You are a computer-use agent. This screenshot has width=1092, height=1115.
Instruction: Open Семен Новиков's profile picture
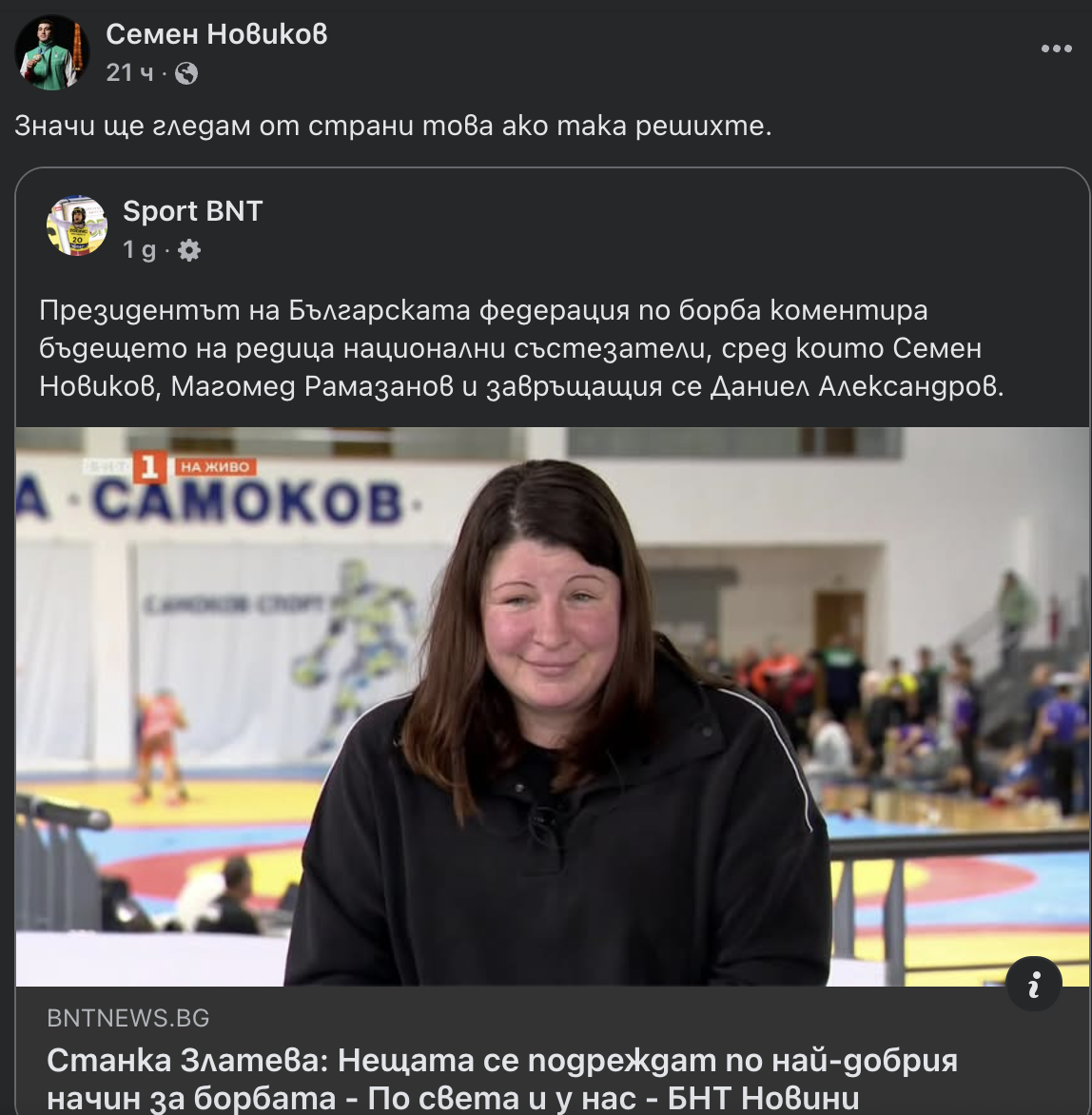(52, 52)
